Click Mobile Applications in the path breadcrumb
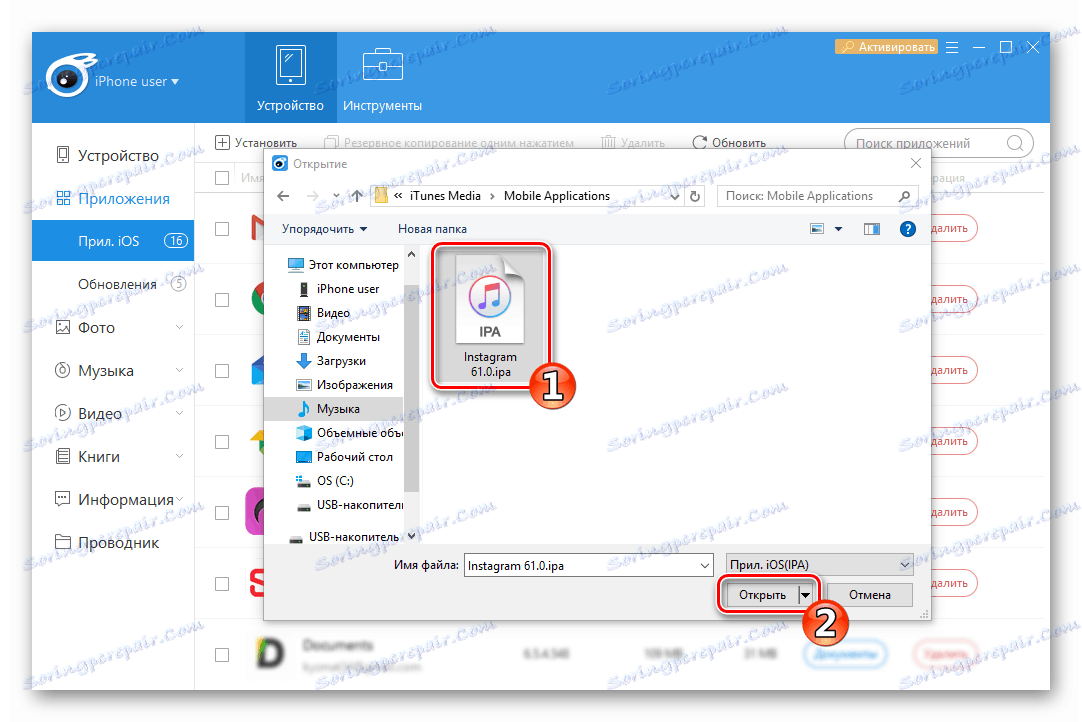1082x722 pixels. (x=557, y=196)
